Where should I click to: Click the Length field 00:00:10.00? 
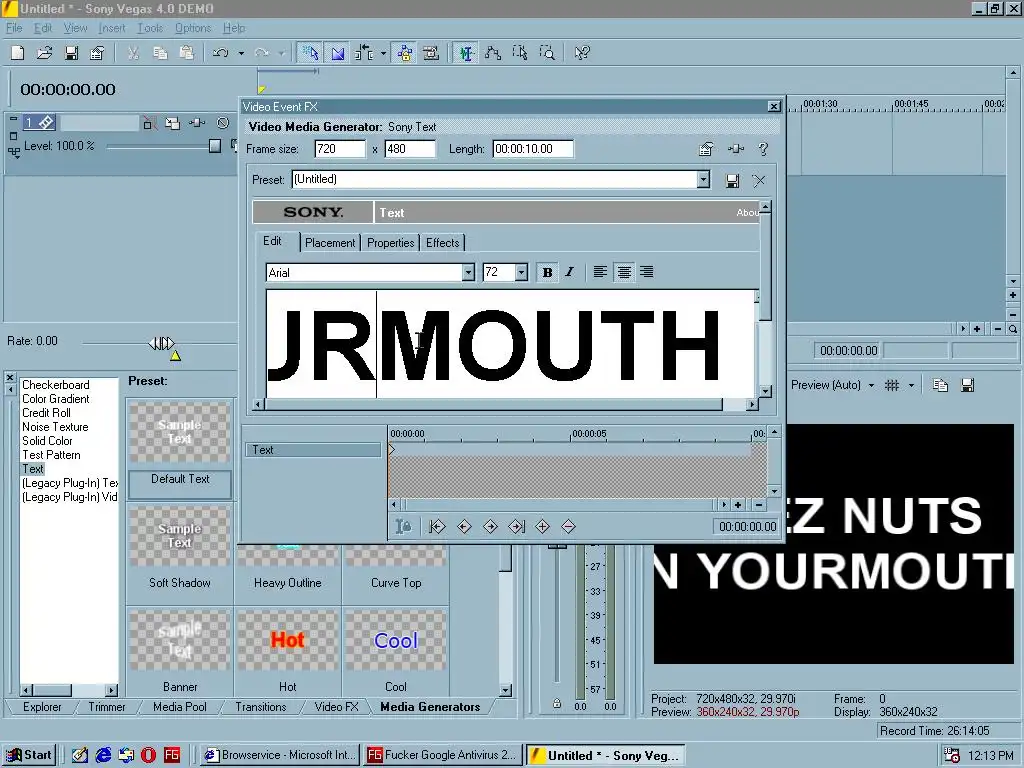click(533, 149)
